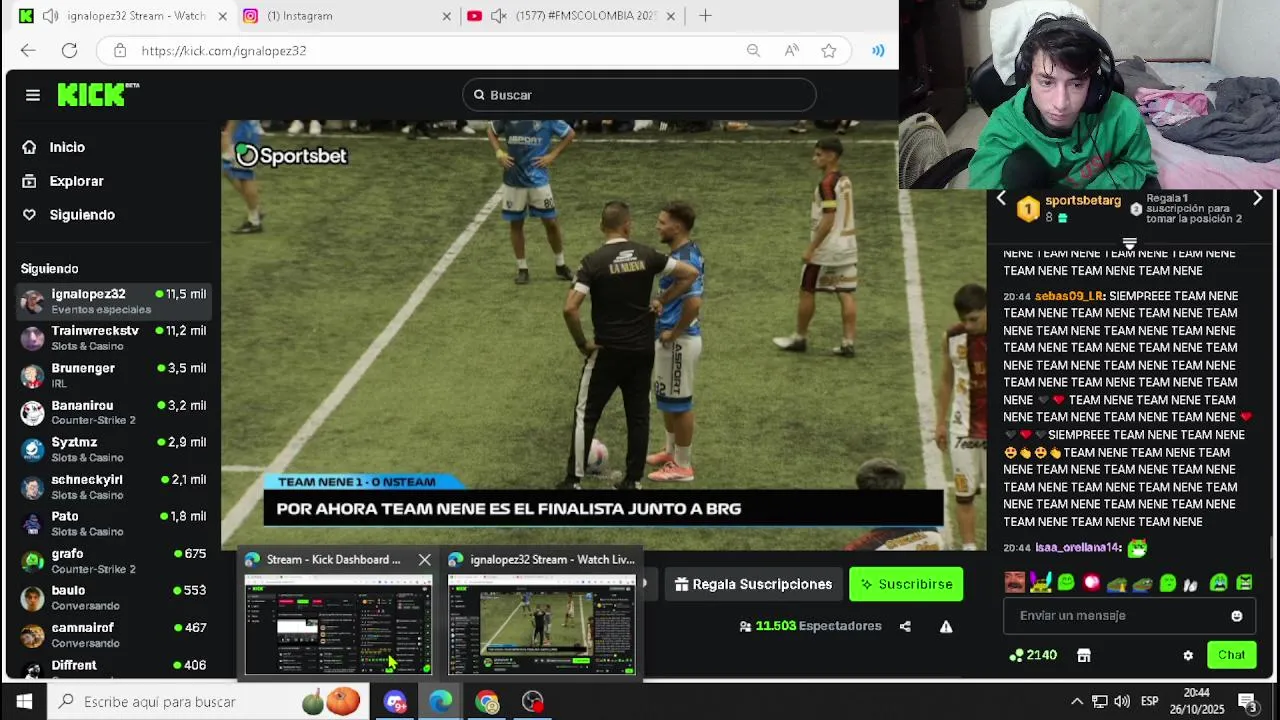This screenshot has height=720, width=1280.
Task: Show hidden system tray icons
Action: [1077, 702]
